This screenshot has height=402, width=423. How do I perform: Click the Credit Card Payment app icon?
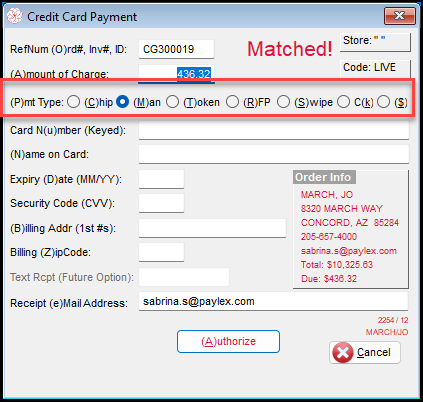point(15,16)
